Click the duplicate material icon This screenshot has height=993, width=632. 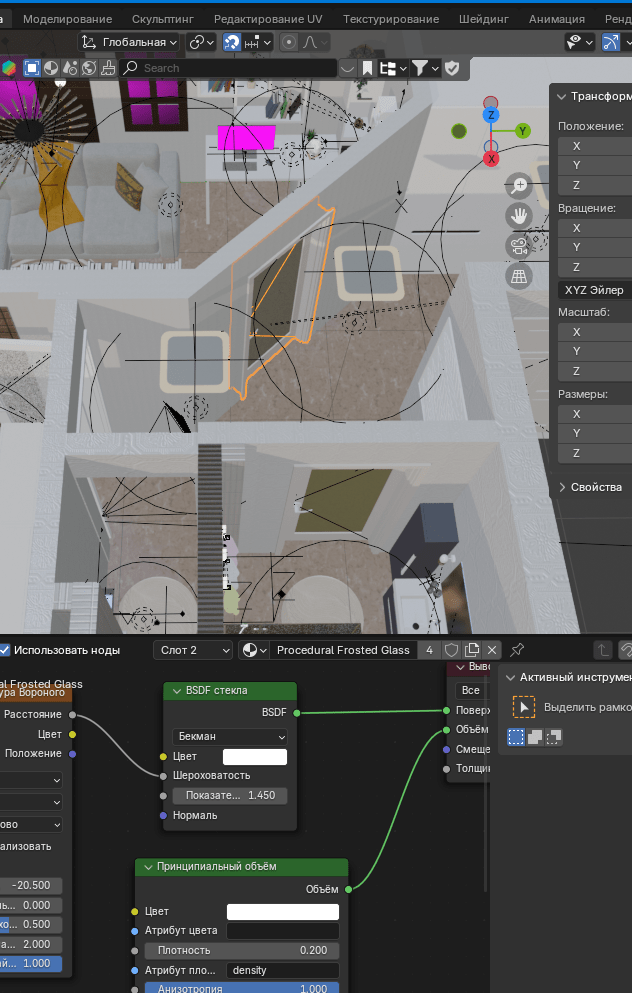[x=472, y=650]
